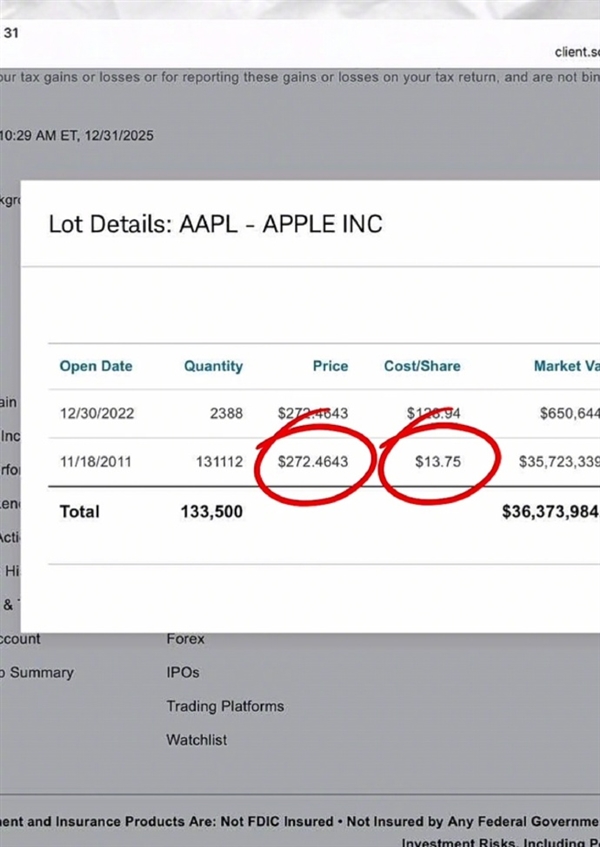Click the circled $13.75 cost per share

439,462
